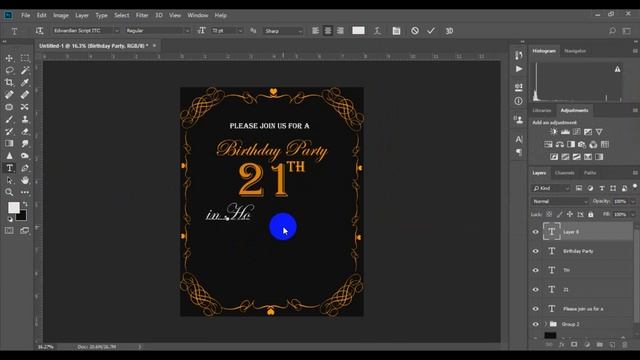
Task: Create warped text
Action: (378, 31)
